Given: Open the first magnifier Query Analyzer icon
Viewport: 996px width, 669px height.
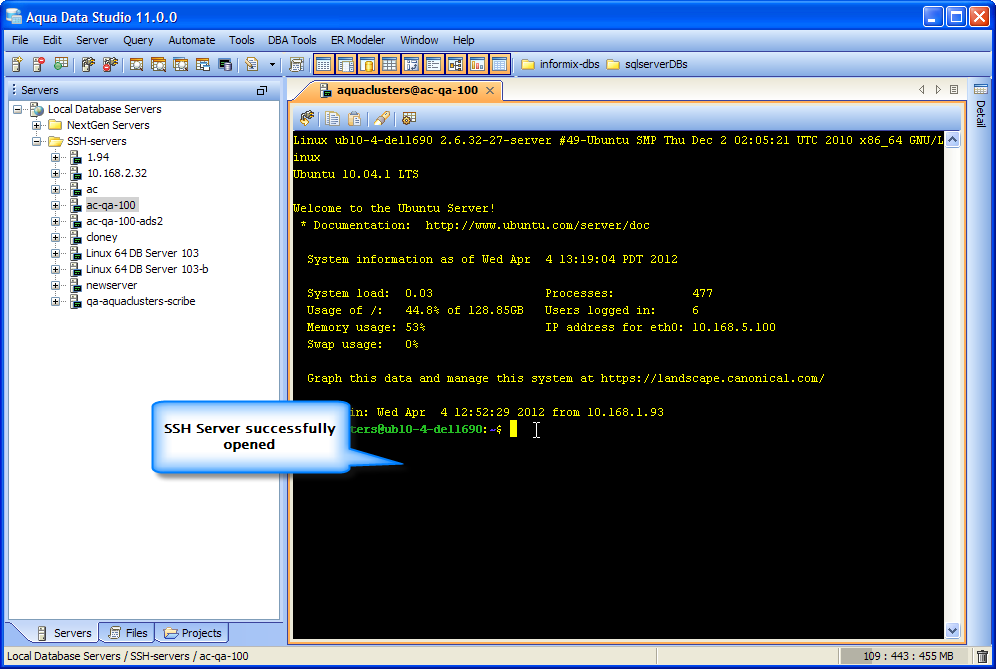Looking at the screenshot, I should (136, 64).
